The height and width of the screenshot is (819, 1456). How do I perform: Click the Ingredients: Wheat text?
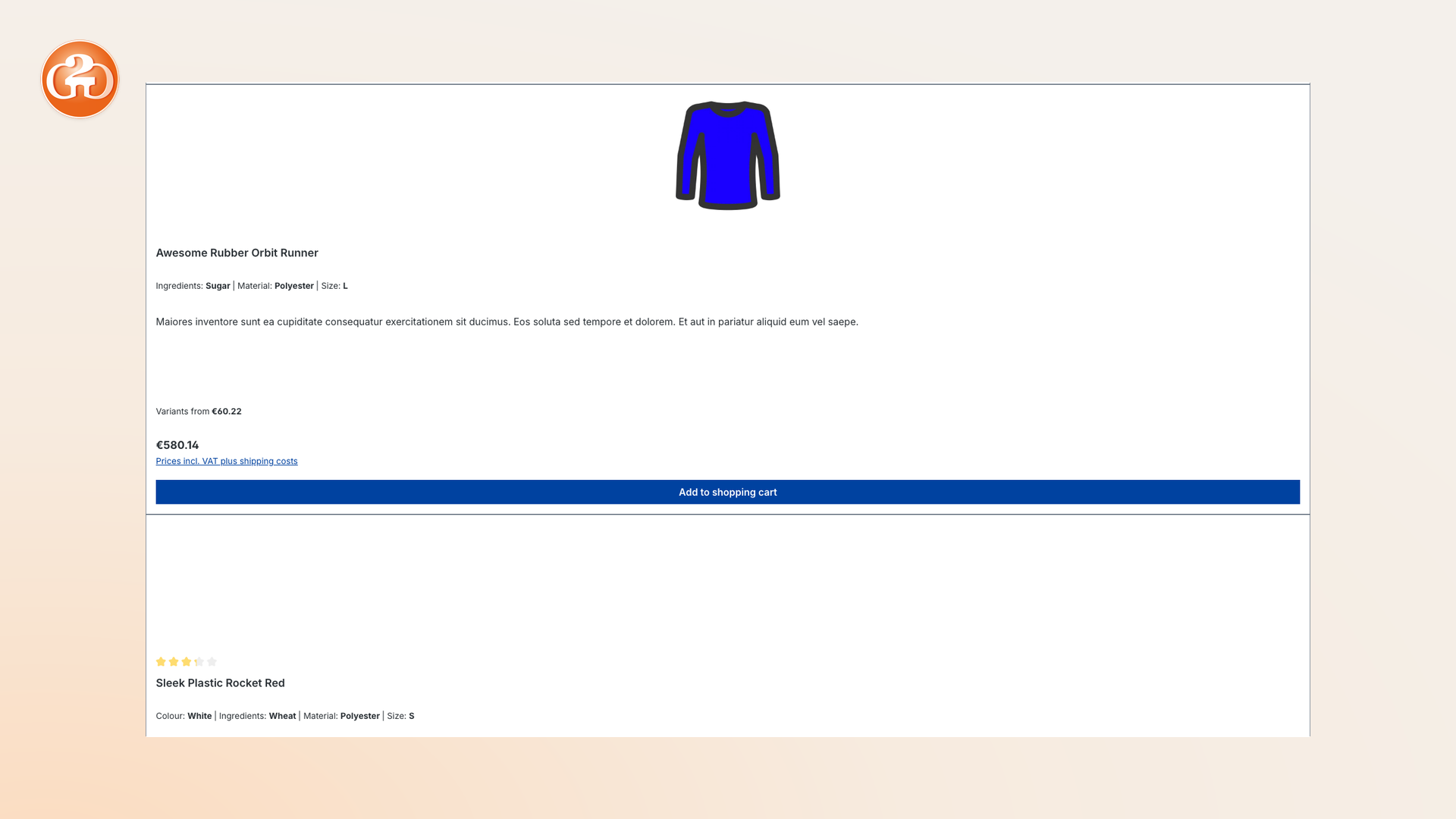(x=257, y=716)
